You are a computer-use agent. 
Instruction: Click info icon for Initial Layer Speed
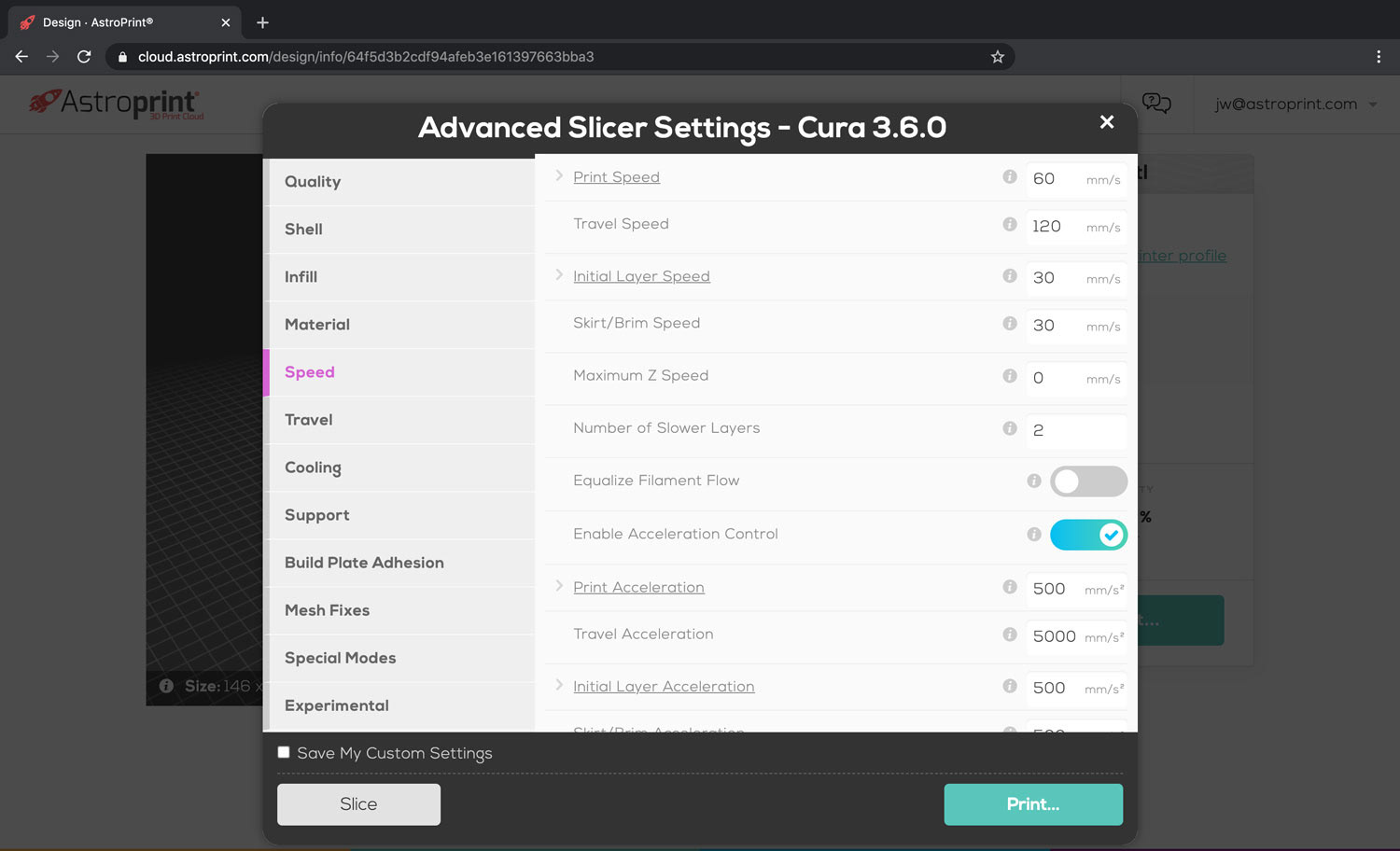(x=1010, y=275)
